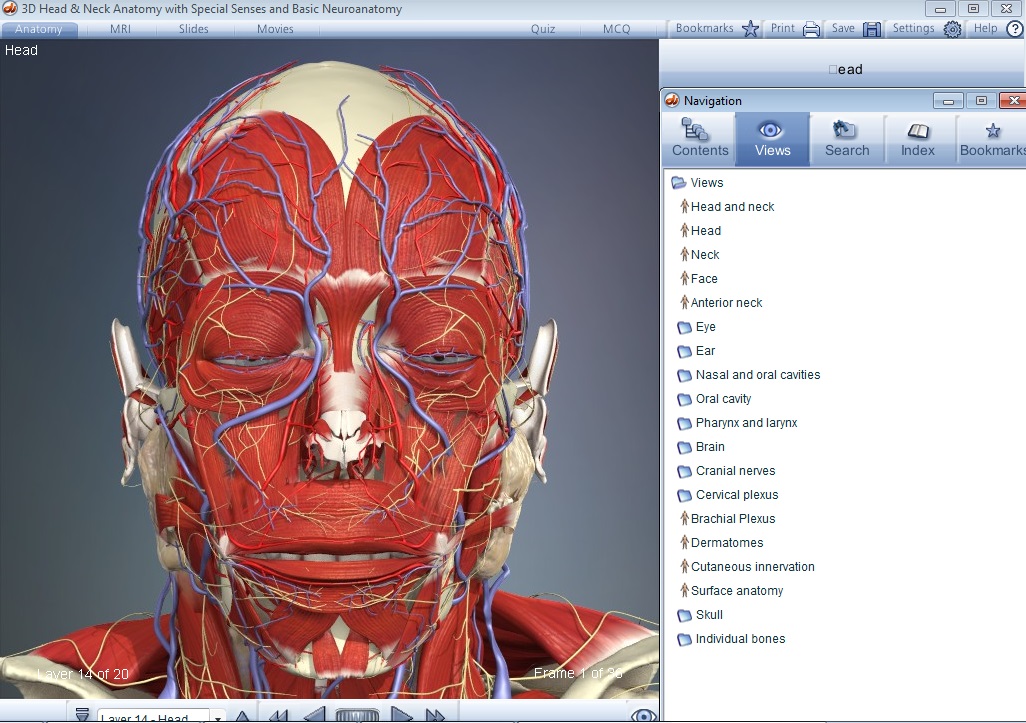Switch to the MRI tab
Screen dimensions: 1026x723
pos(120,29)
